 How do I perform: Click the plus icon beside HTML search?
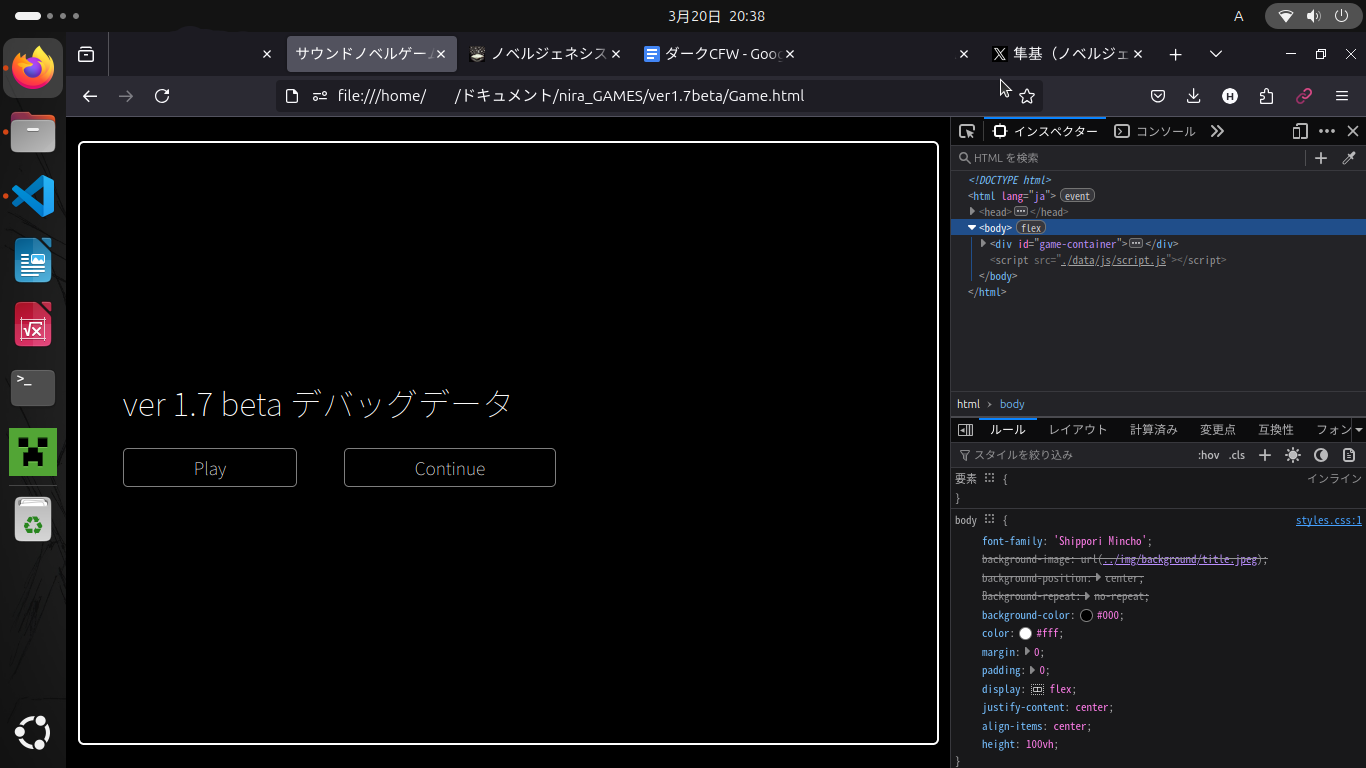click(1321, 158)
